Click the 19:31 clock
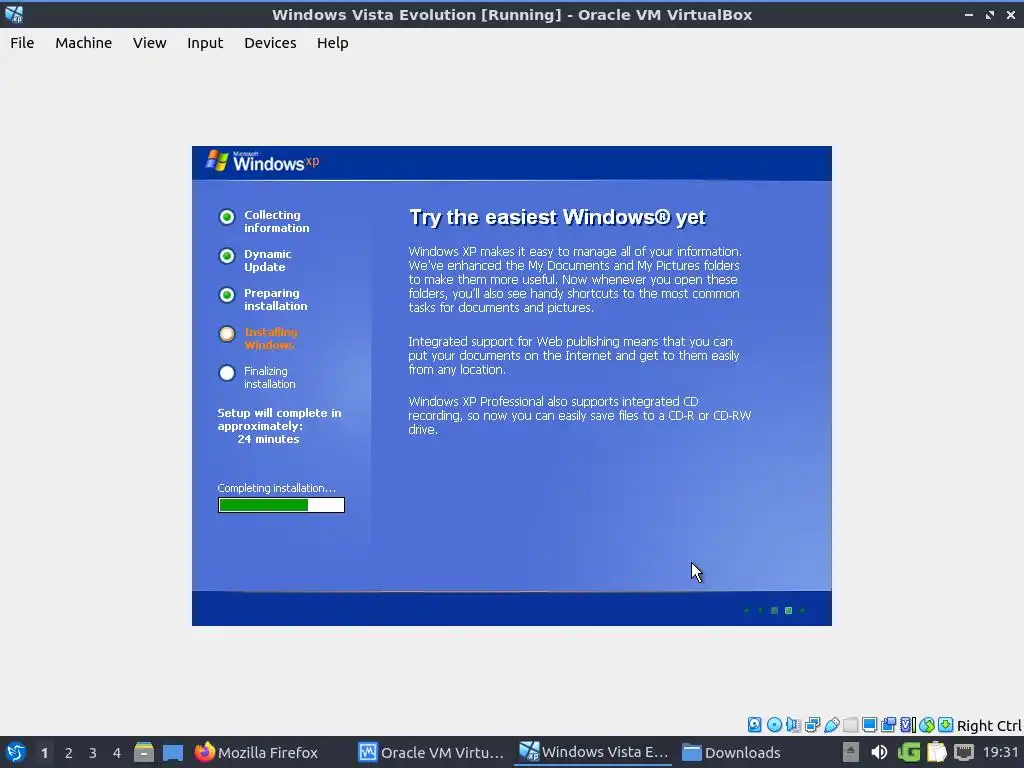The width and height of the screenshot is (1024, 768). [1000, 752]
